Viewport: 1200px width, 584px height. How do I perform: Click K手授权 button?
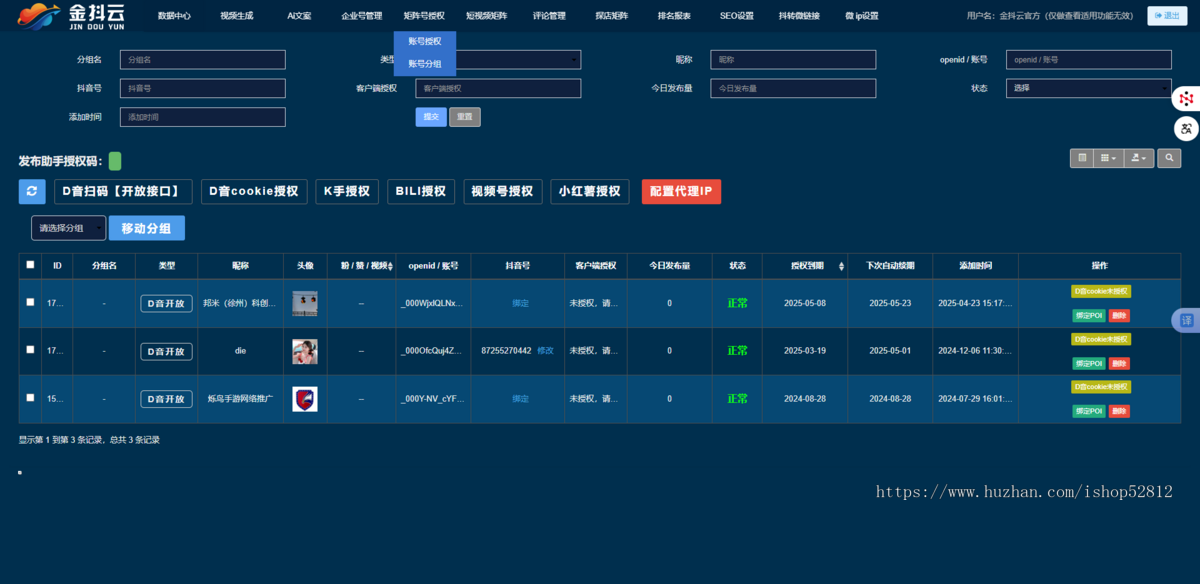(347, 191)
